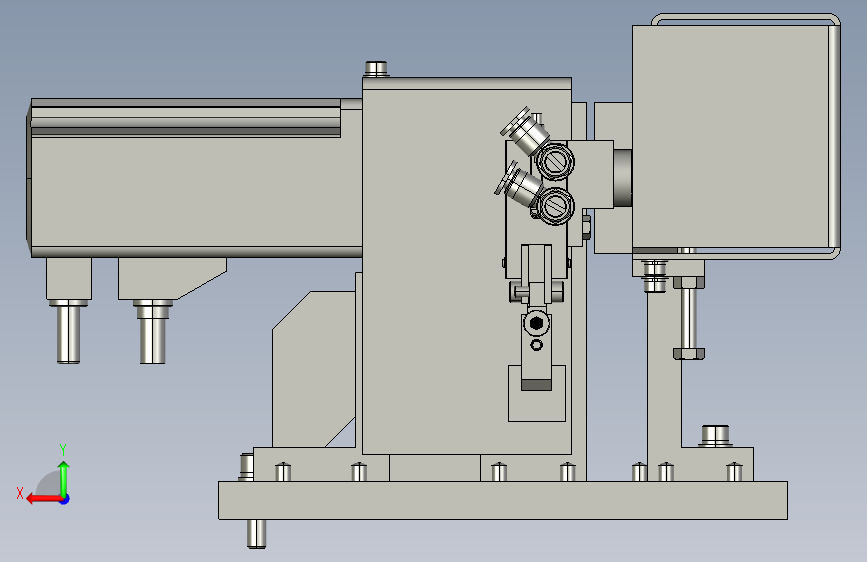Select the long hex bolt under the cover box

tap(688, 318)
